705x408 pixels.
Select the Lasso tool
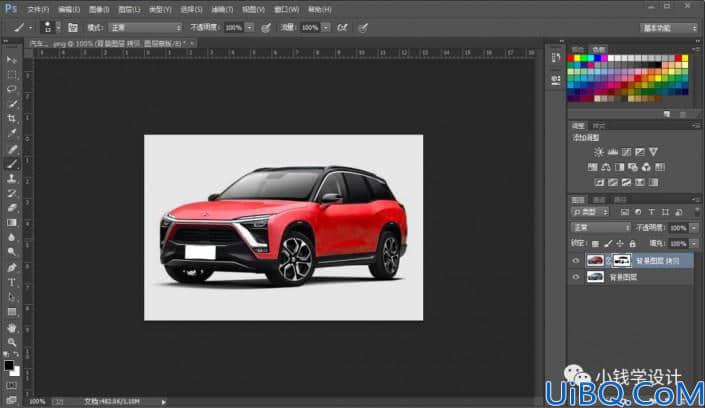(12, 89)
